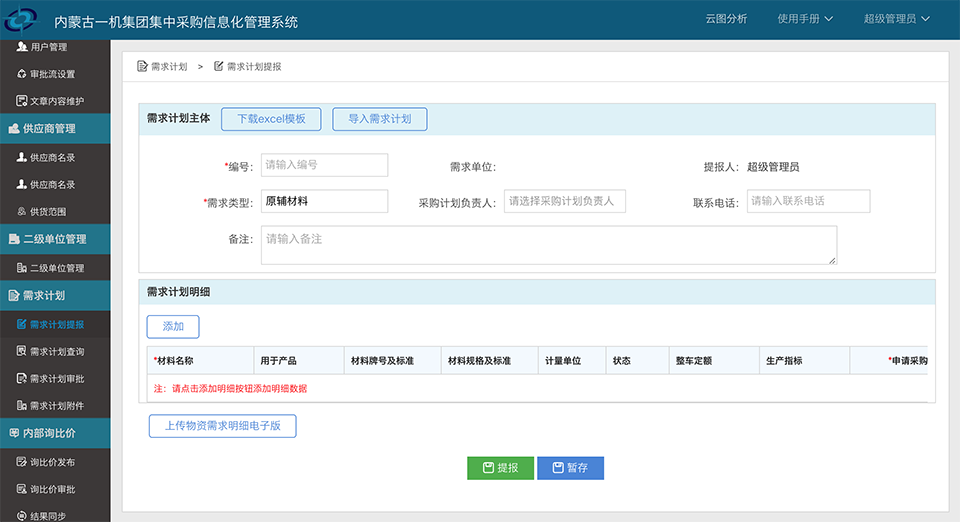Collapse the 供应商管理 sidebar section
Screen dimensions: 960x522
coord(55,129)
